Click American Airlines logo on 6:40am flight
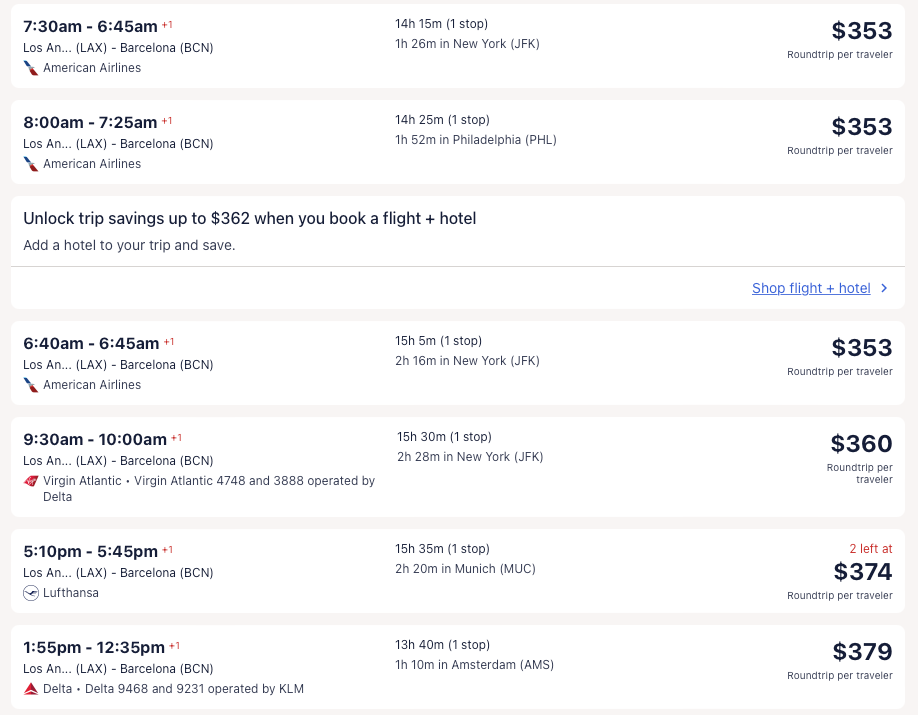 click(31, 385)
